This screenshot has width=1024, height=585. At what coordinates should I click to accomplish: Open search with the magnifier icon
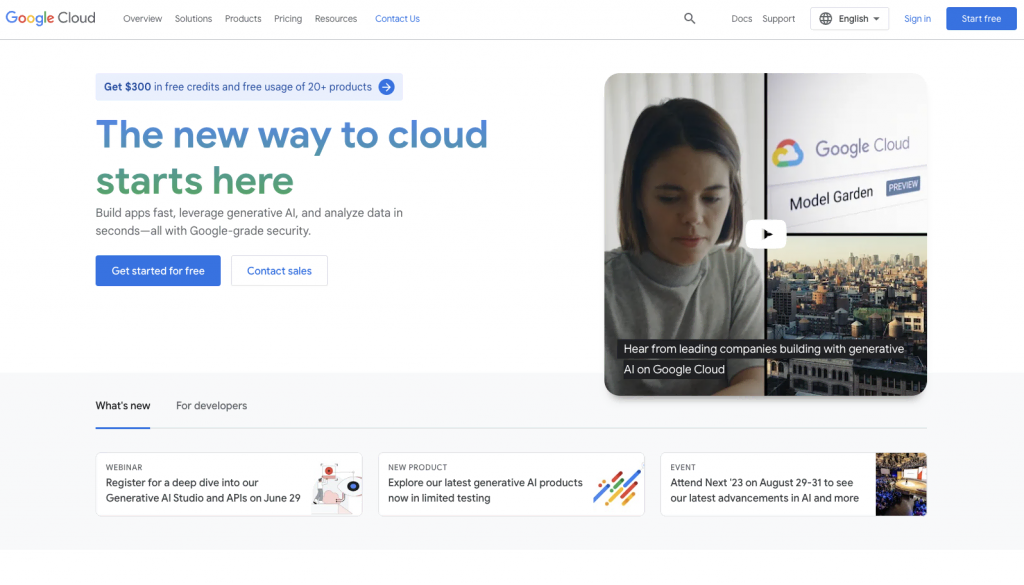click(689, 19)
